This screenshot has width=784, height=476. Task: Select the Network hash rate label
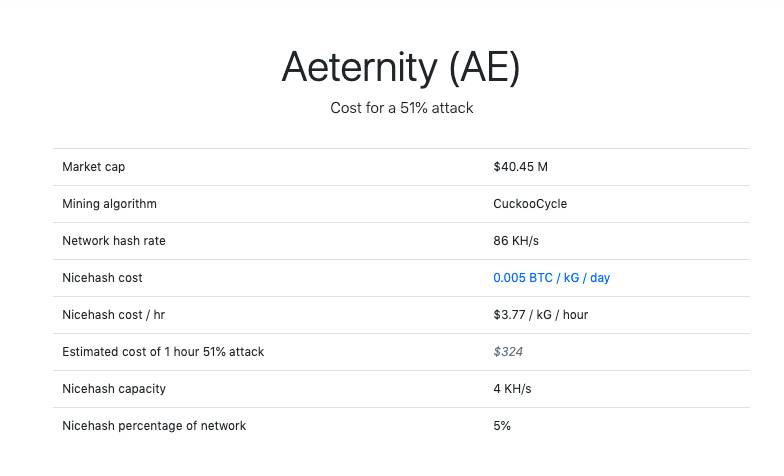pos(114,241)
